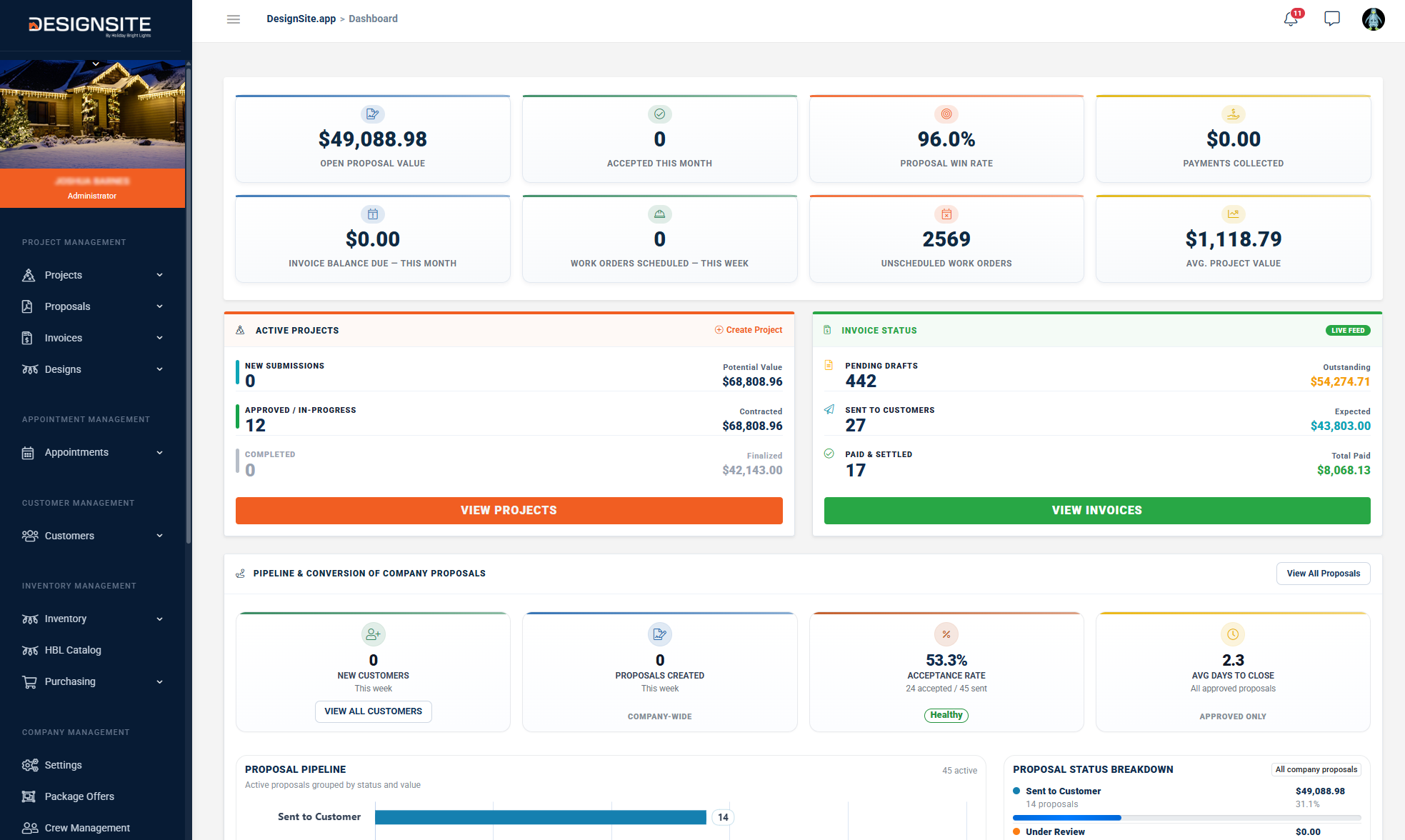Click the Settings gears icon

30,765
